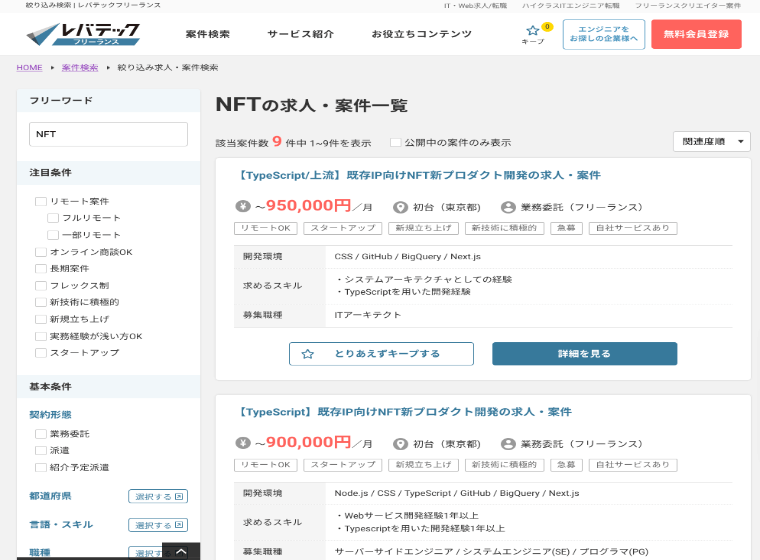Open the サービス紹介 nav menu
Image resolution: width=760 pixels, height=560 pixels.
(x=301, y=34)
